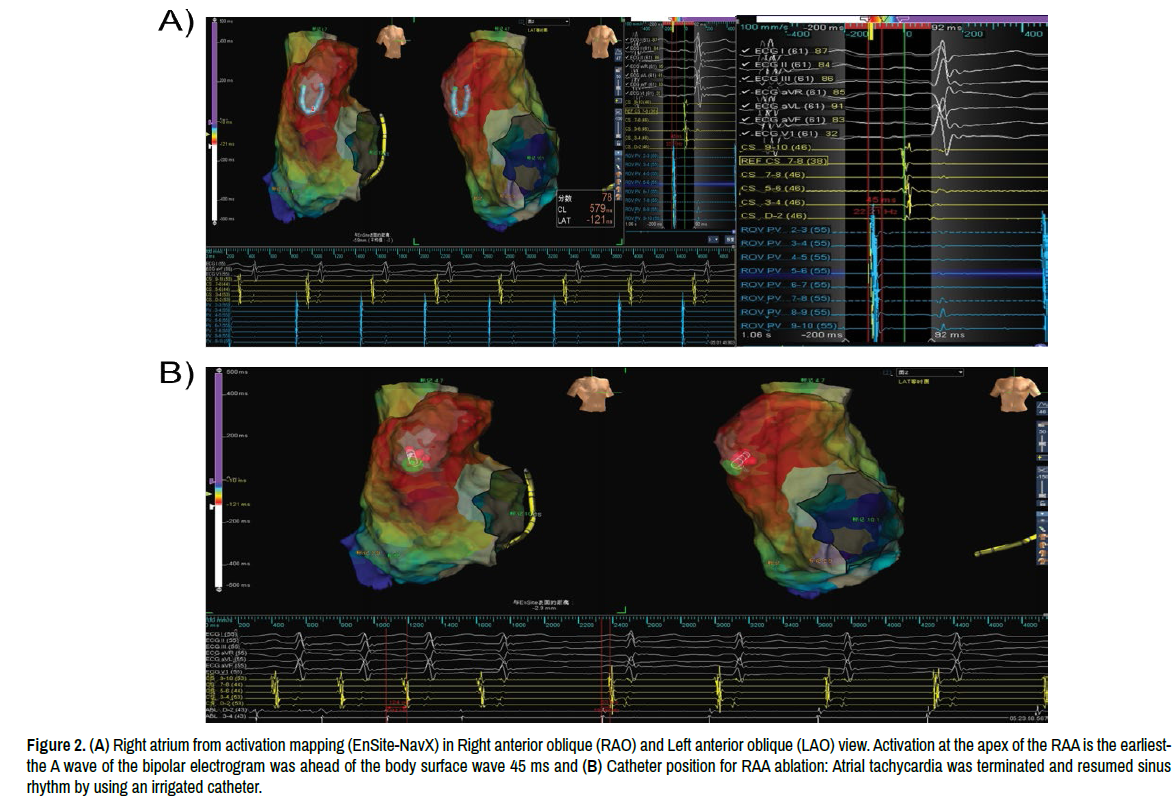Click the red 45 ms caliper measurement
The width and height of the screenshot is (1176, 799).
point(880,200)
